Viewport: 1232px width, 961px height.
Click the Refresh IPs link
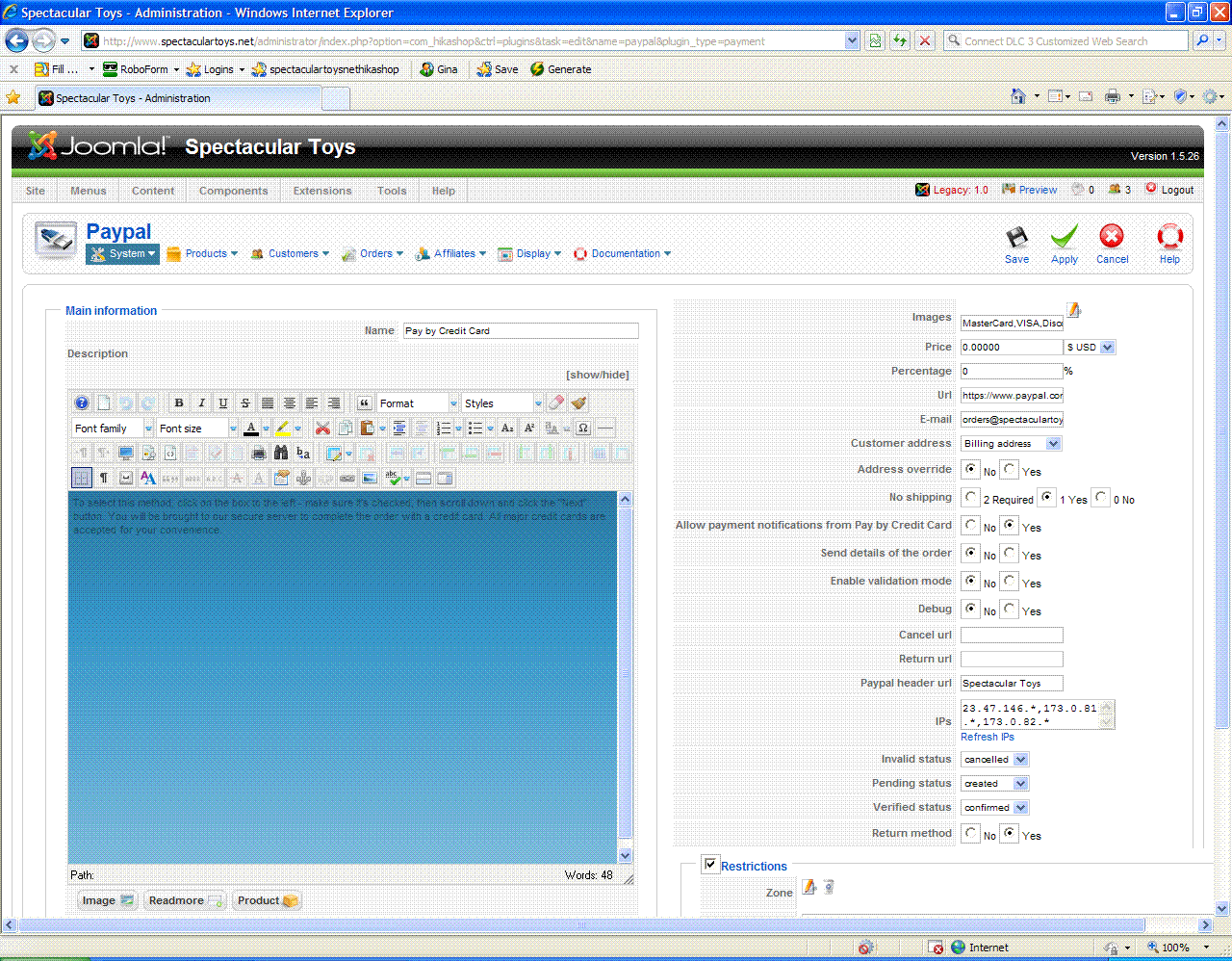[988, 737]
